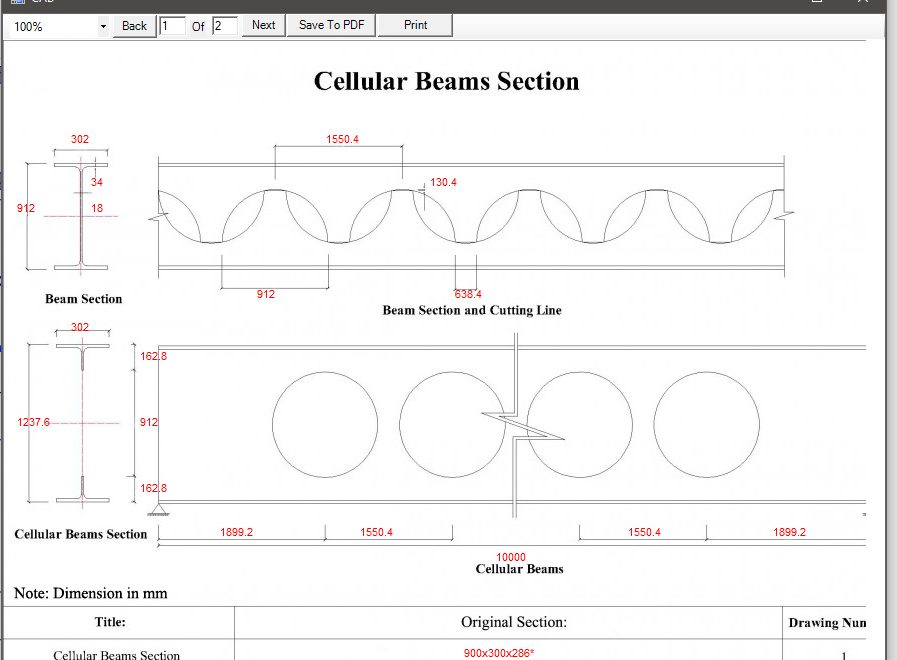Screen dimensions: 897x660
Task: Click the 10000 total beam length dimension
Action: (x=511, y=557)
